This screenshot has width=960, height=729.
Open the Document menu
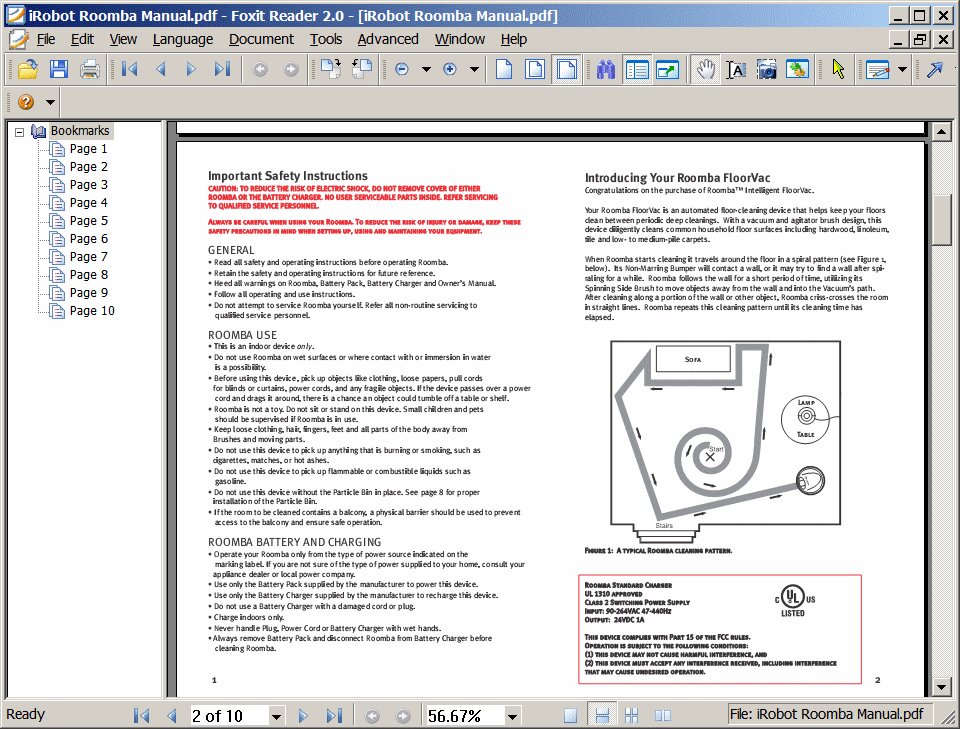[x=261, y=39]
